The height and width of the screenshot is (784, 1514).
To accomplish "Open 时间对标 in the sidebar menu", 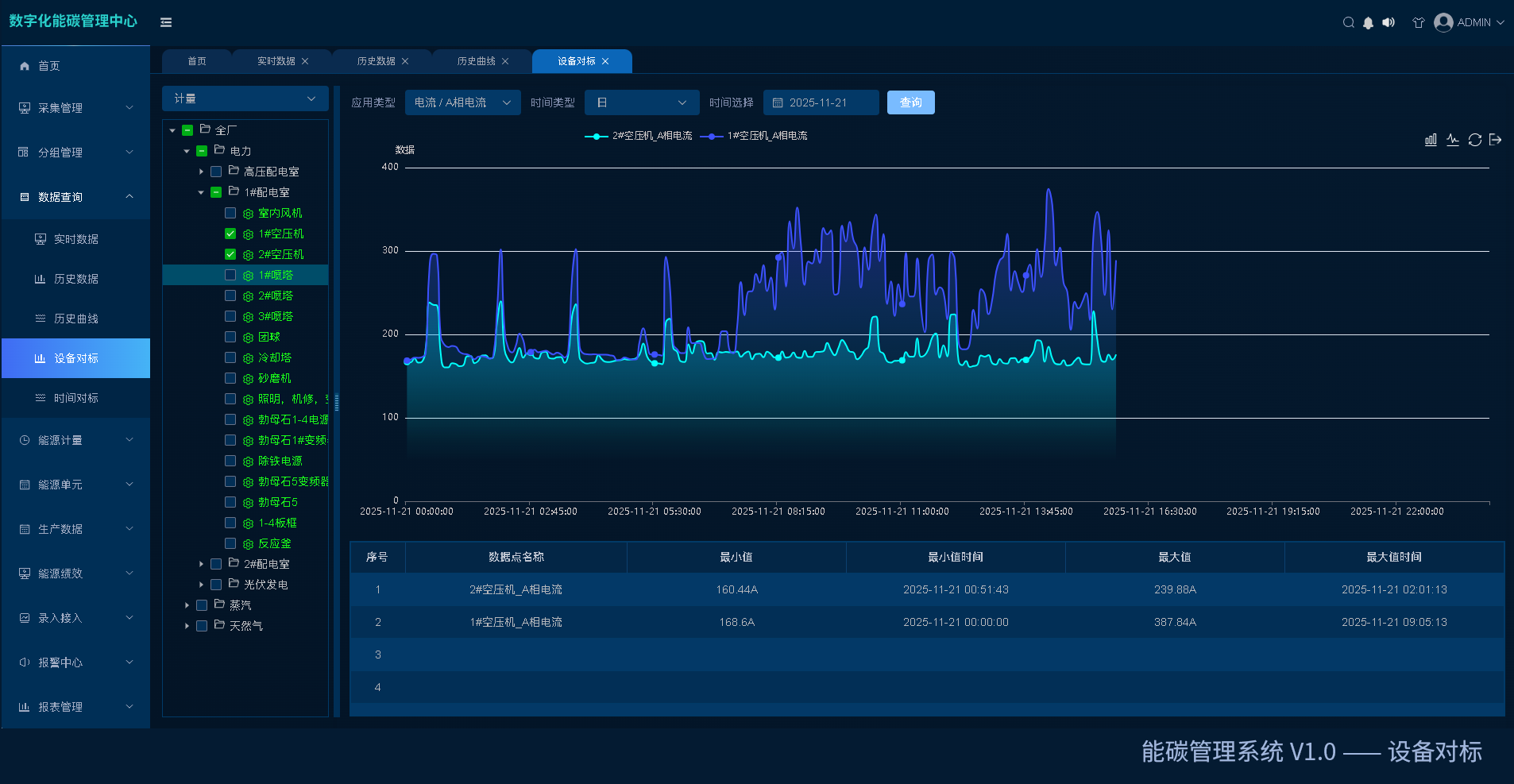I will point(76,398).
